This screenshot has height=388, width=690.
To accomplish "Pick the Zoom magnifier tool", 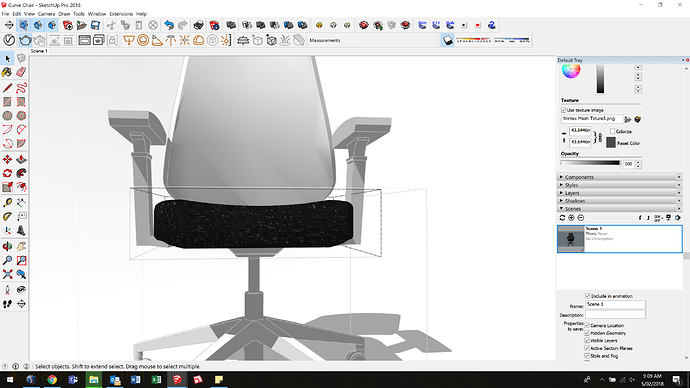I will [x=7, y=260].
